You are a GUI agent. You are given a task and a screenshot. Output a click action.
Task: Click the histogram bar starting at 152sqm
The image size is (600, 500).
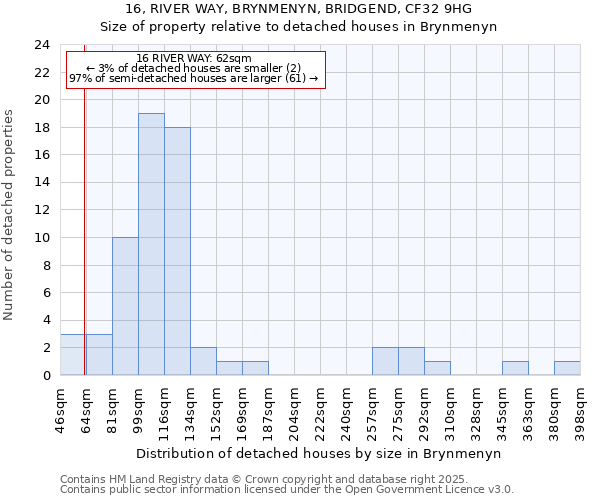click(230, 368)
